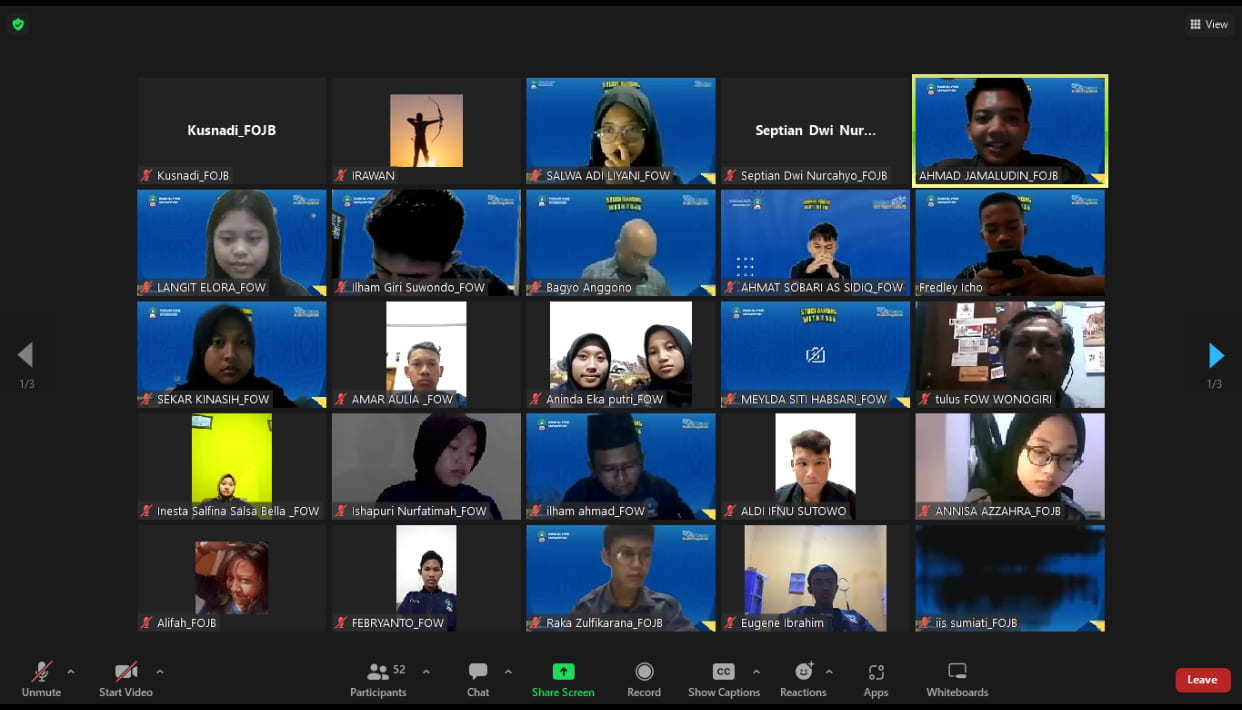Select iis sumiati_FOJB video tile

pyautogui.click(x=1010, y=579)
